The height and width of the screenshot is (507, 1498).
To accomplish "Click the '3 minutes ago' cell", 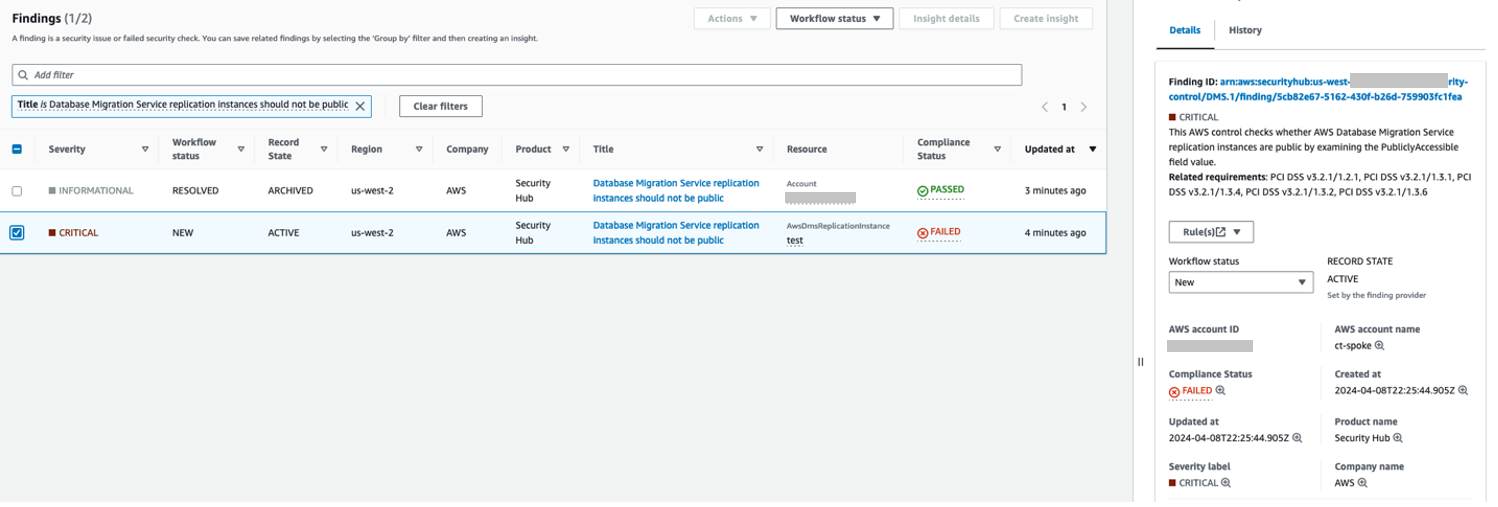I will click(1055, 191).
